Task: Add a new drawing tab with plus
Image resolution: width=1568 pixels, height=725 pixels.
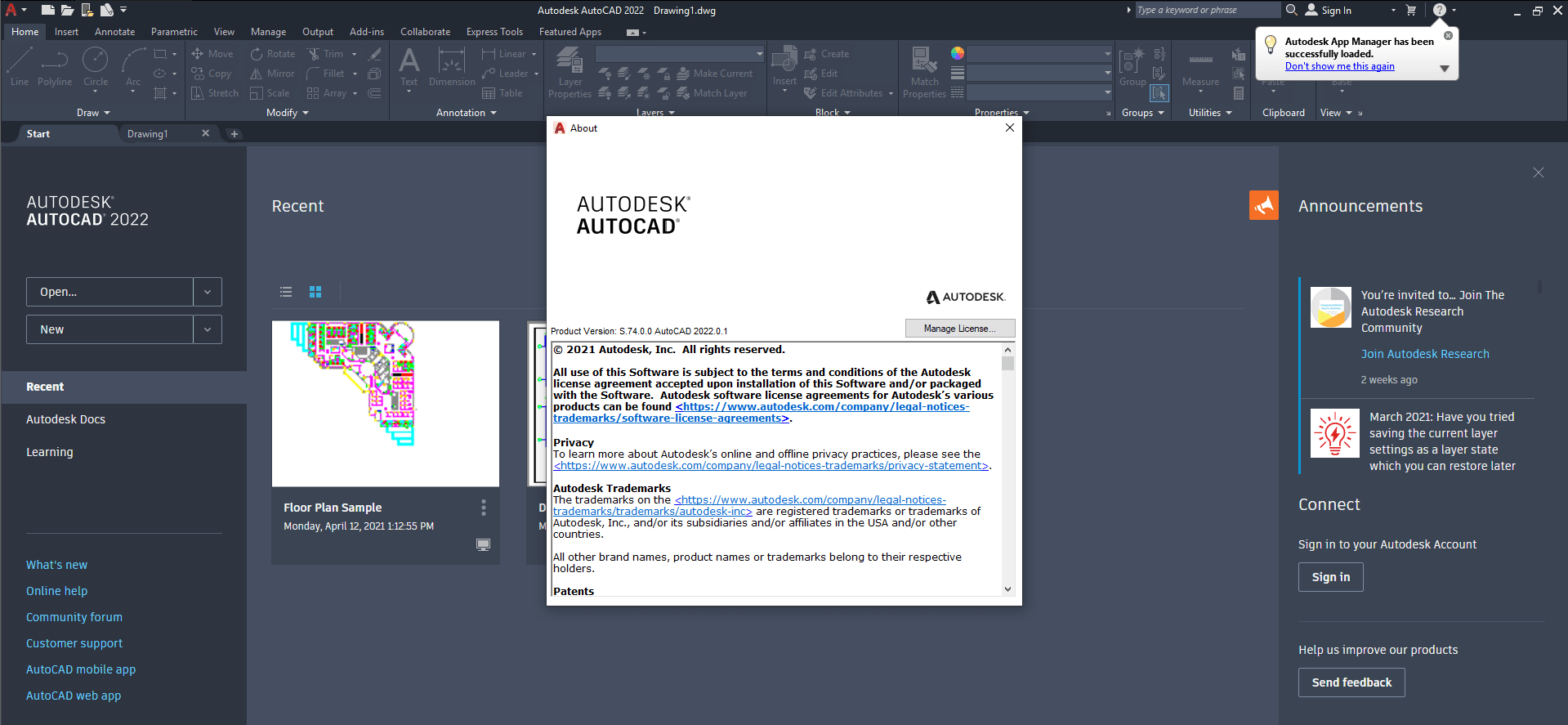Action: pyautogui.click(x=235, y=134)
